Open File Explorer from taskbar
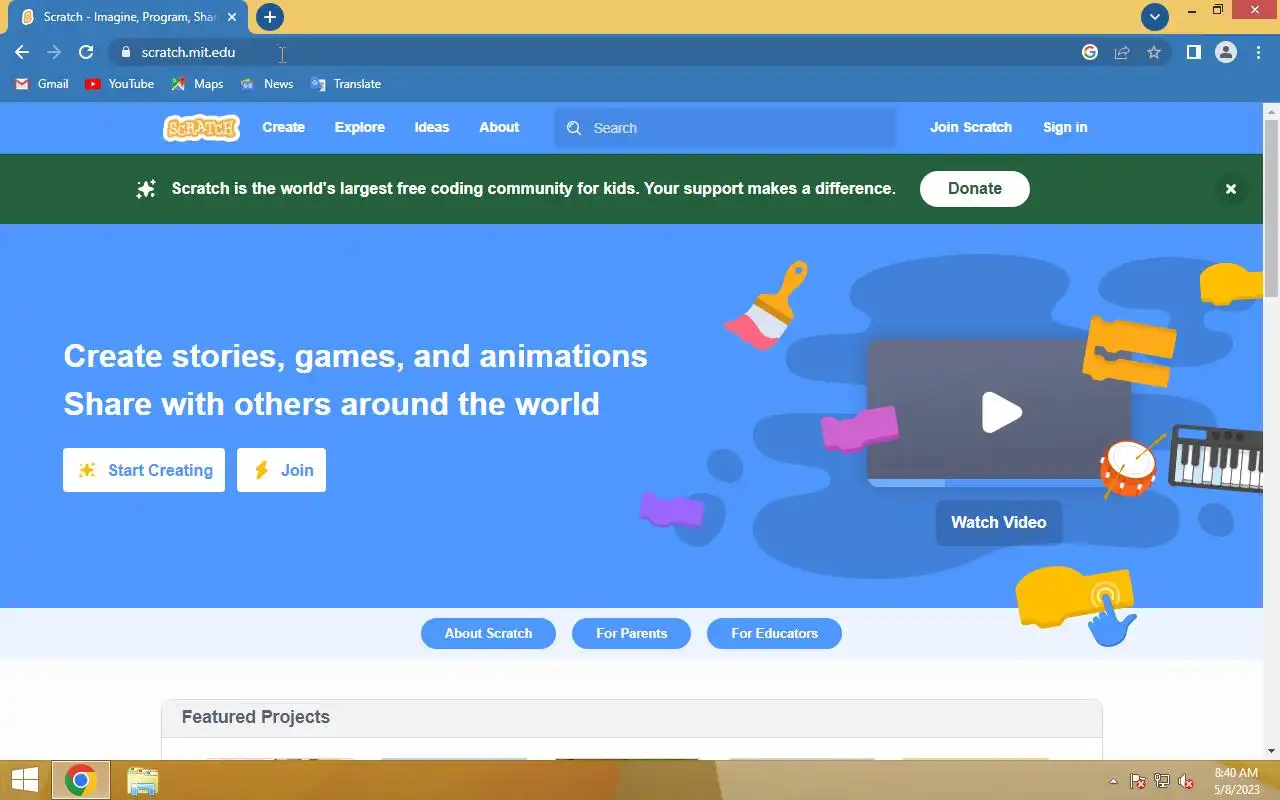Screen dimensions: 1280x800 [x=143, y=780]
